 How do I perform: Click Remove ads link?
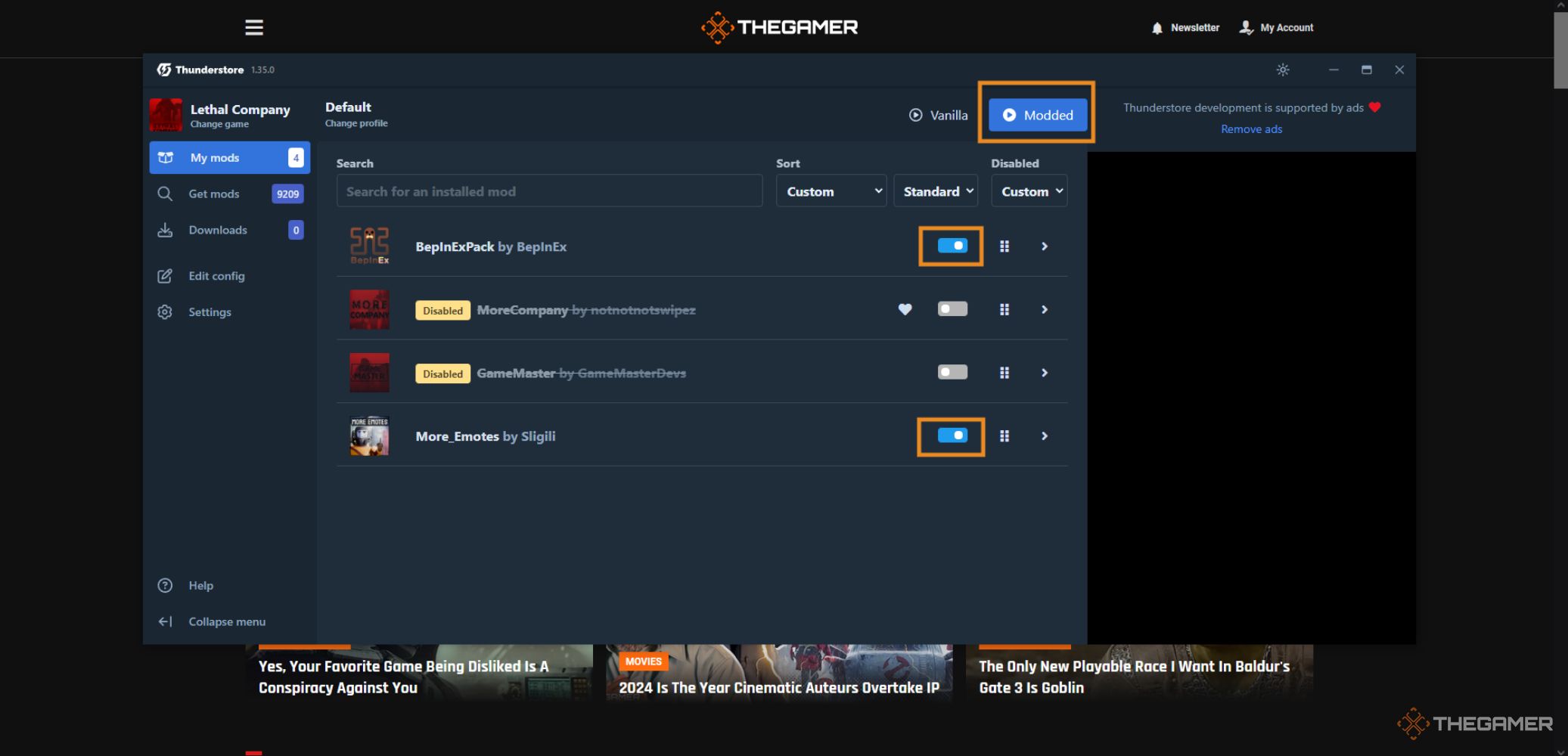(x=1251, y=129)
